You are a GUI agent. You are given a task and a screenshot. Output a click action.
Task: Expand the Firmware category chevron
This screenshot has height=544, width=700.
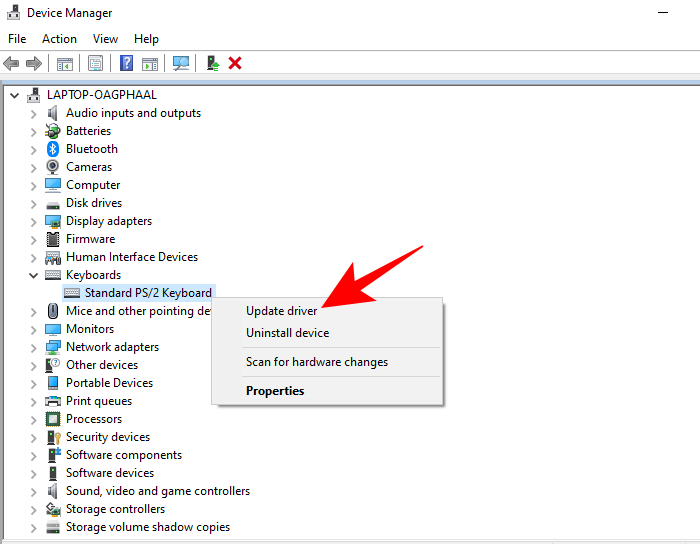(33, 240)
